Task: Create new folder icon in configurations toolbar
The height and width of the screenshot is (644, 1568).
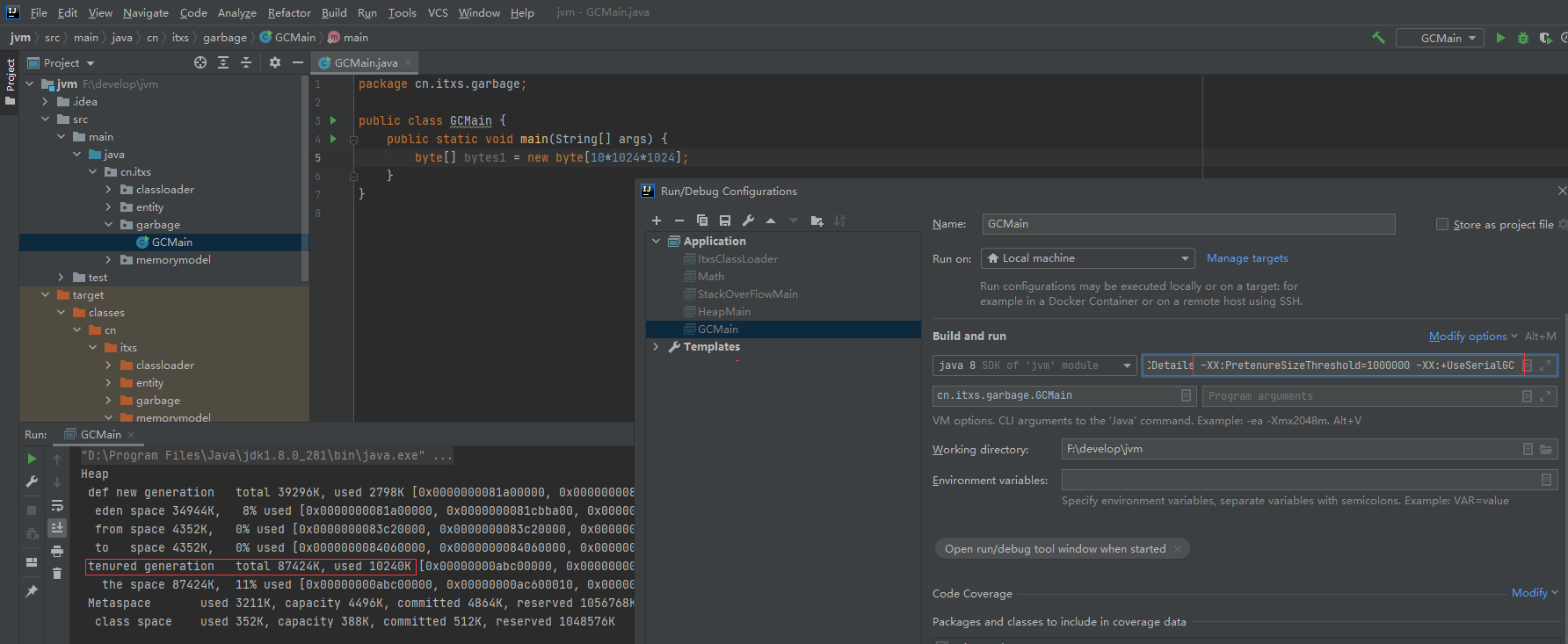Action: pyautogui.click(x=817, y=221)
